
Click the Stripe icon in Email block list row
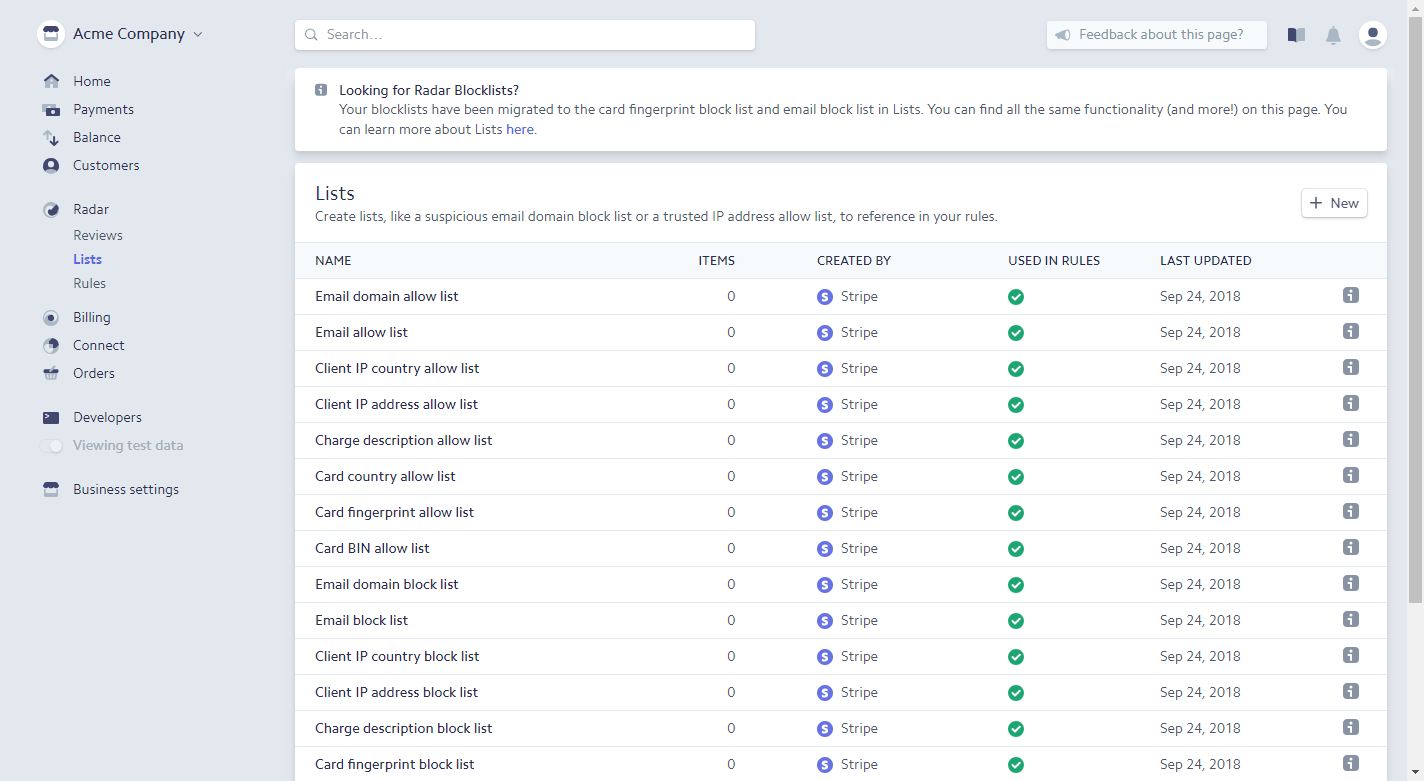(x=825, y=621)
